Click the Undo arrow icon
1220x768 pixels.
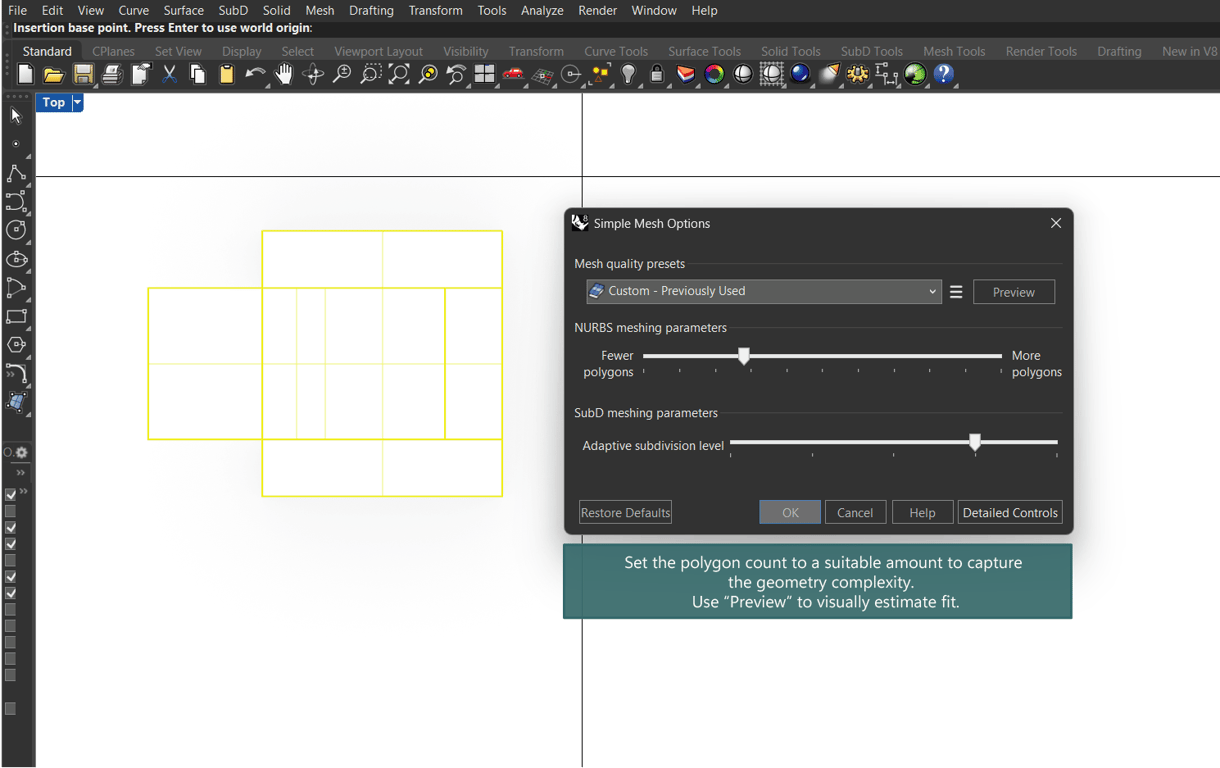click(x=255, y=74)
